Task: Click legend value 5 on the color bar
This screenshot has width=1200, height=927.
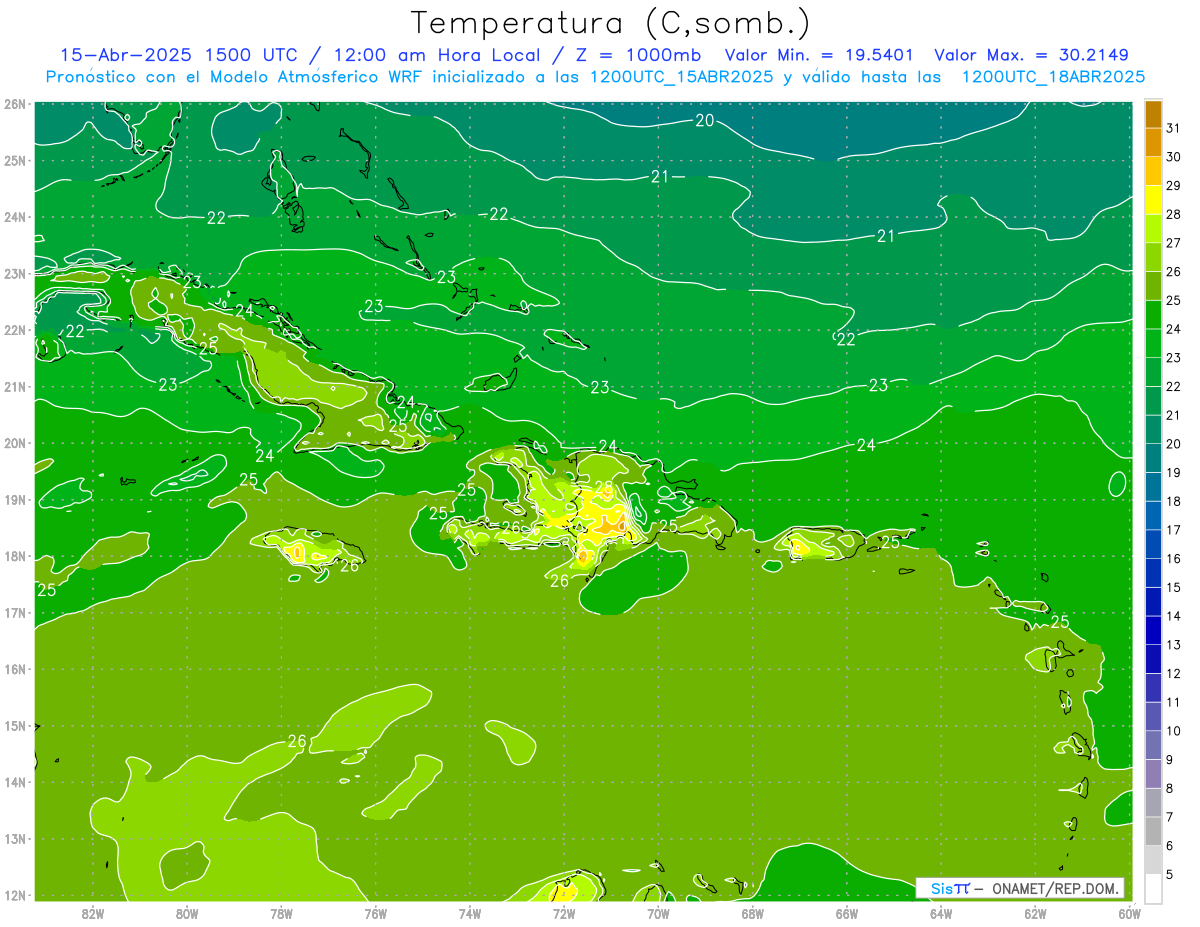Action: pyautogui.click(x=1170, y=874)
